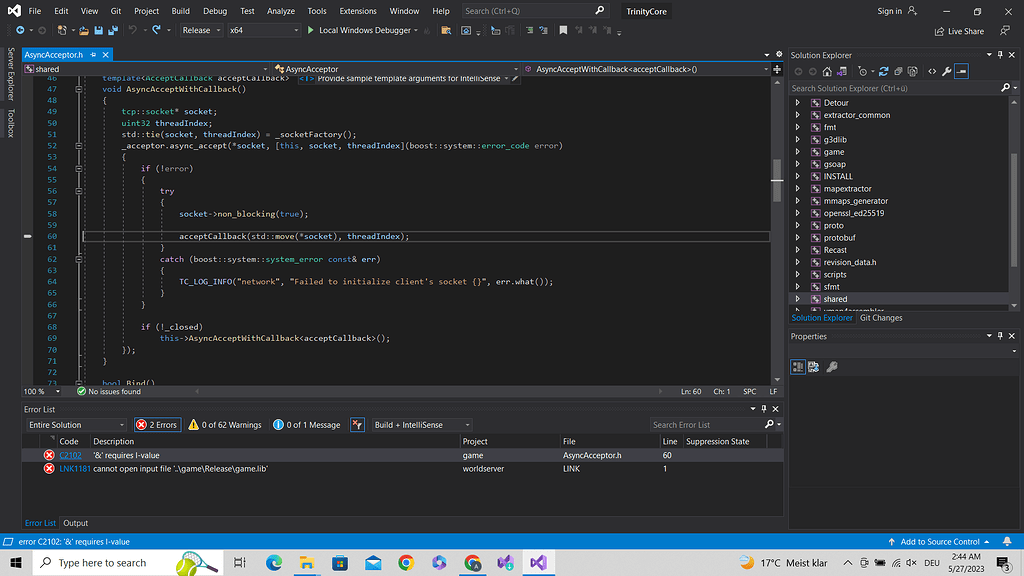The image size is (1024, 576).
Task: Toggle the 0 of 1 Message filter
Action: pyautogui.click(x=307, y=424)
